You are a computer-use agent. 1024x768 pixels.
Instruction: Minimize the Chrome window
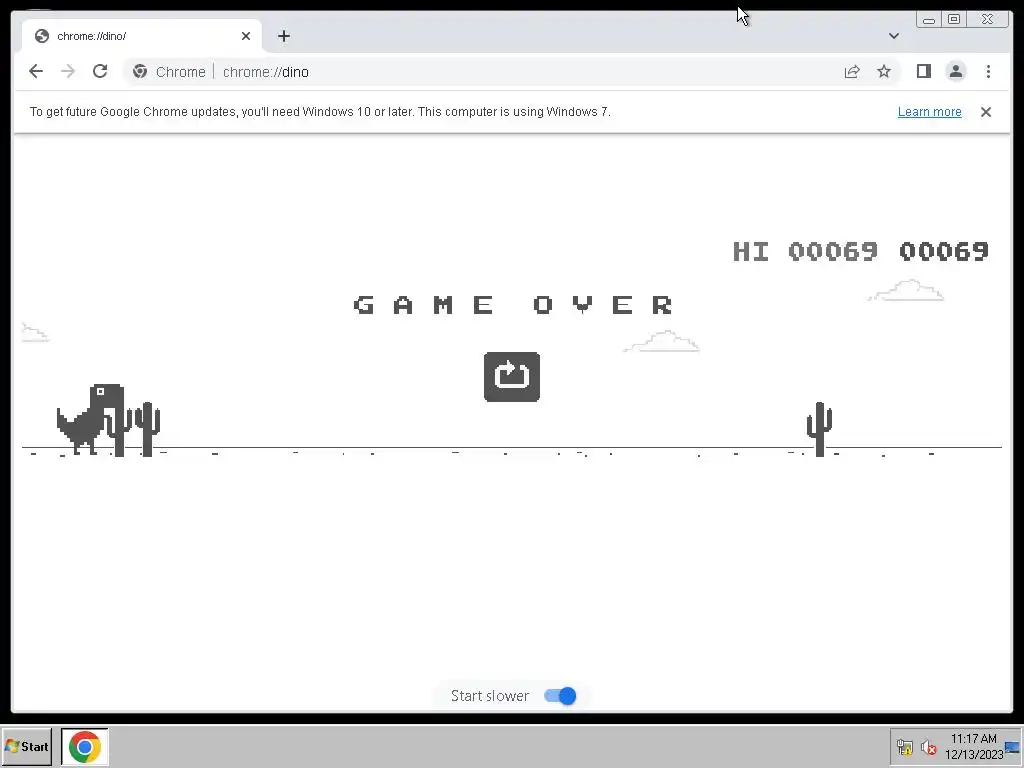tap(929, 20)
